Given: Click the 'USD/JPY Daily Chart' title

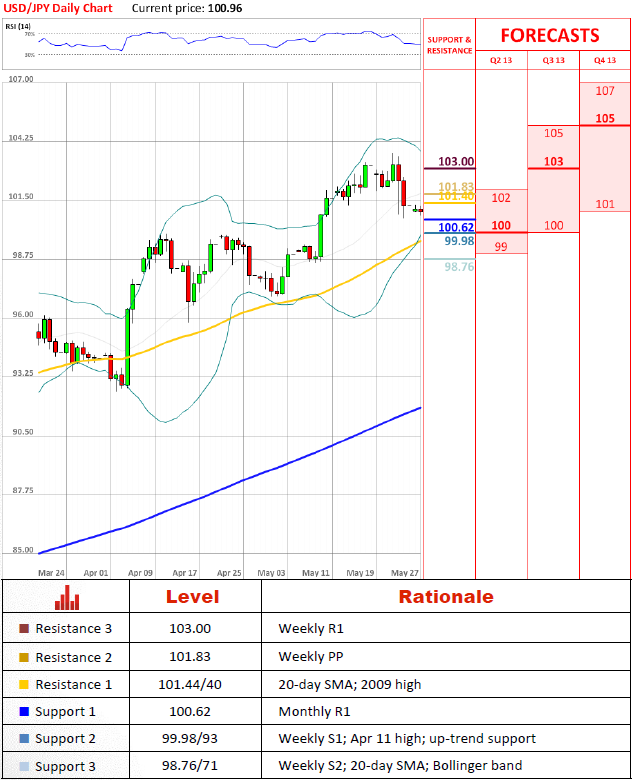Looking at the screenshot, I should click(x=58, y=8).
